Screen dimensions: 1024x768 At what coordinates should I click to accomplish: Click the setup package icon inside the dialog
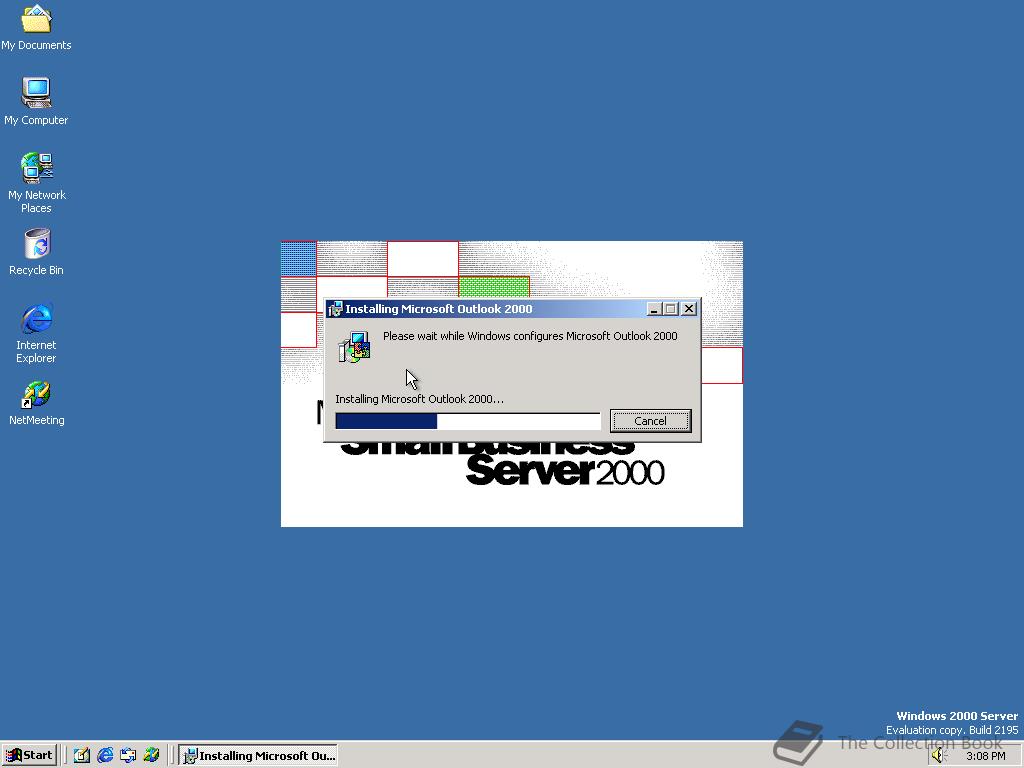(355, 347)
